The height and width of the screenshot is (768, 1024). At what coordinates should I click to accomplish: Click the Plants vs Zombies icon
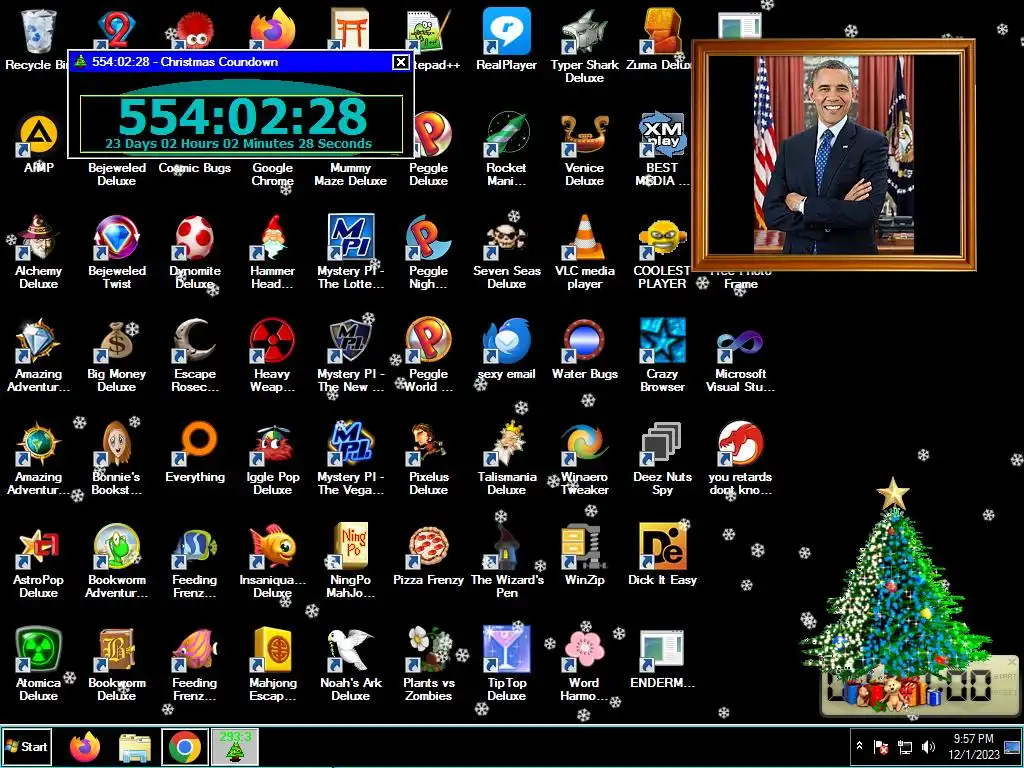pyautogui.click(x=428, y=650)
